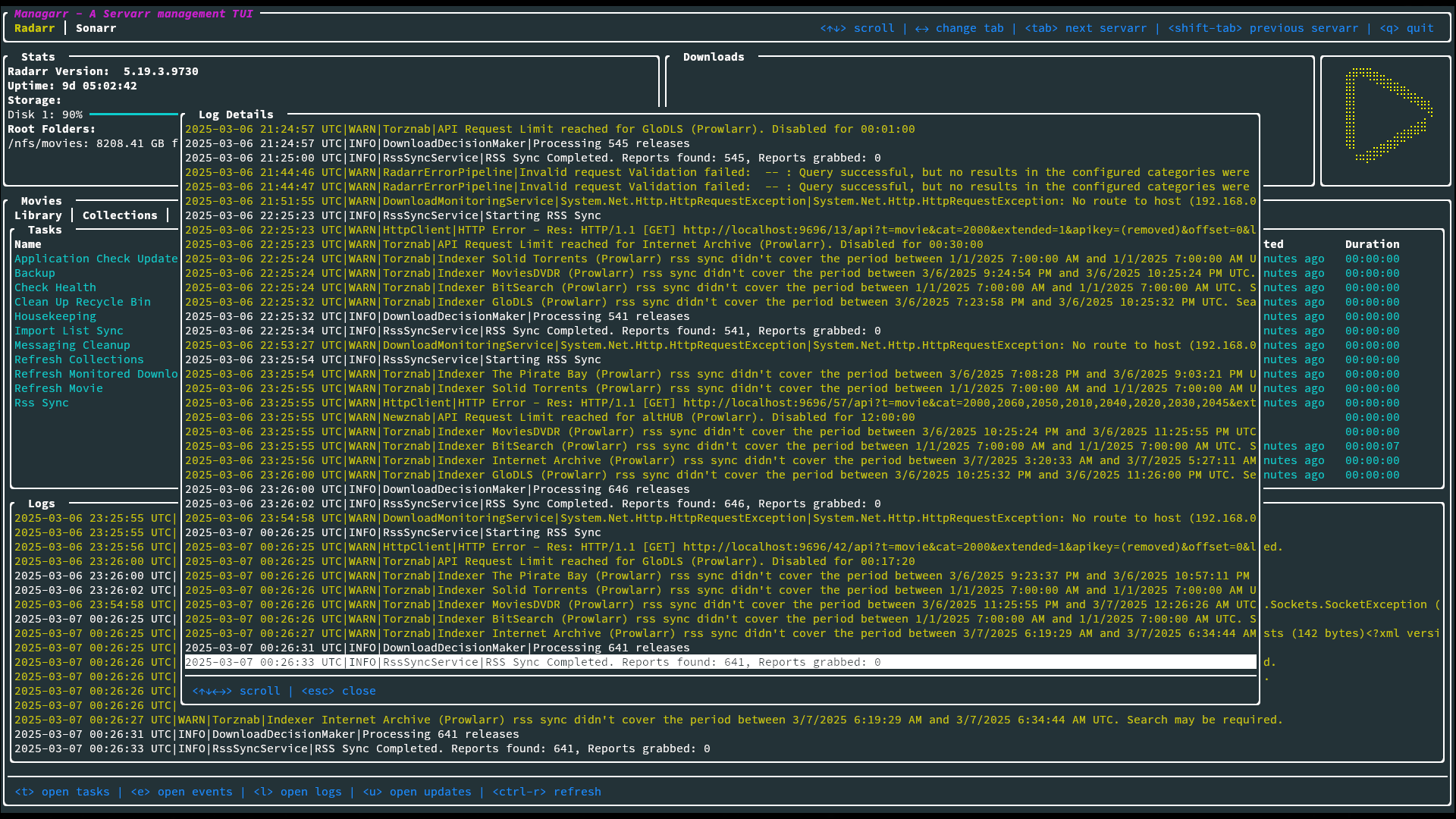
Task: Open the Library tab in Movies
Action: pyautogui.click(x=38, y=215)
